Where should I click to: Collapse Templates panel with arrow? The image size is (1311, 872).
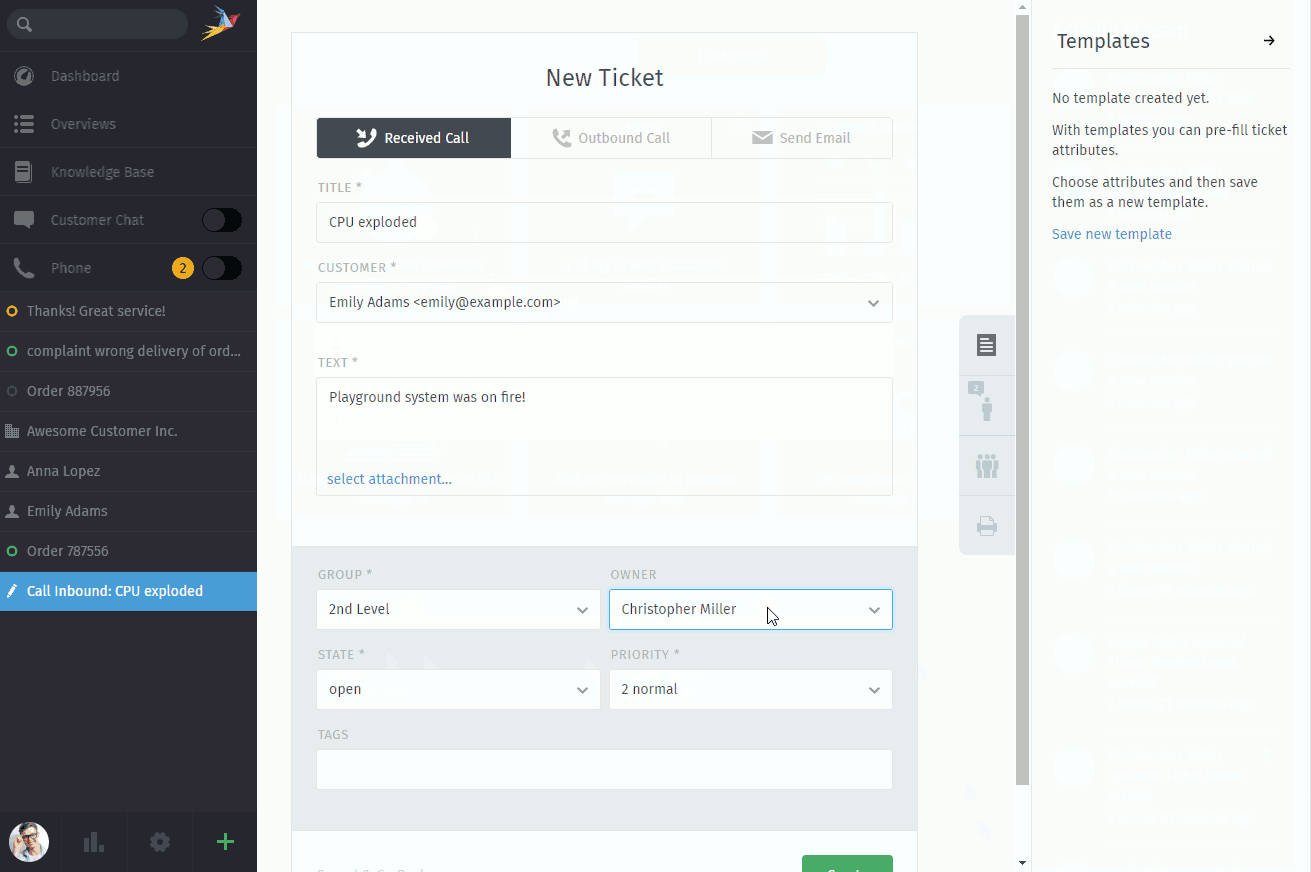click(1269, 41)
